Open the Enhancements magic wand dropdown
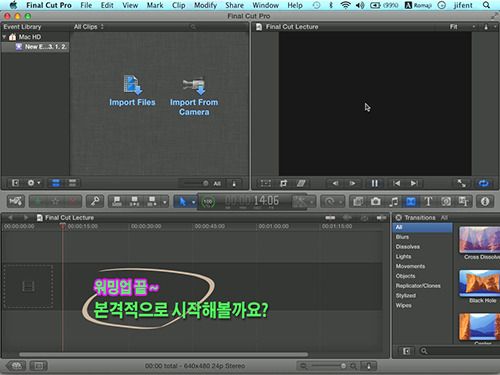 tap(303, 202)
